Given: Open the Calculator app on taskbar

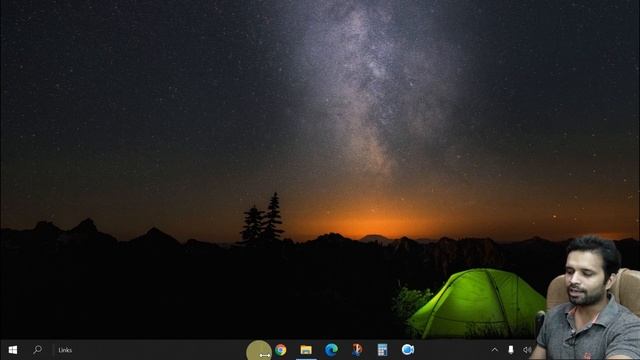Looking at the screenshot, I should coord(382,350).
